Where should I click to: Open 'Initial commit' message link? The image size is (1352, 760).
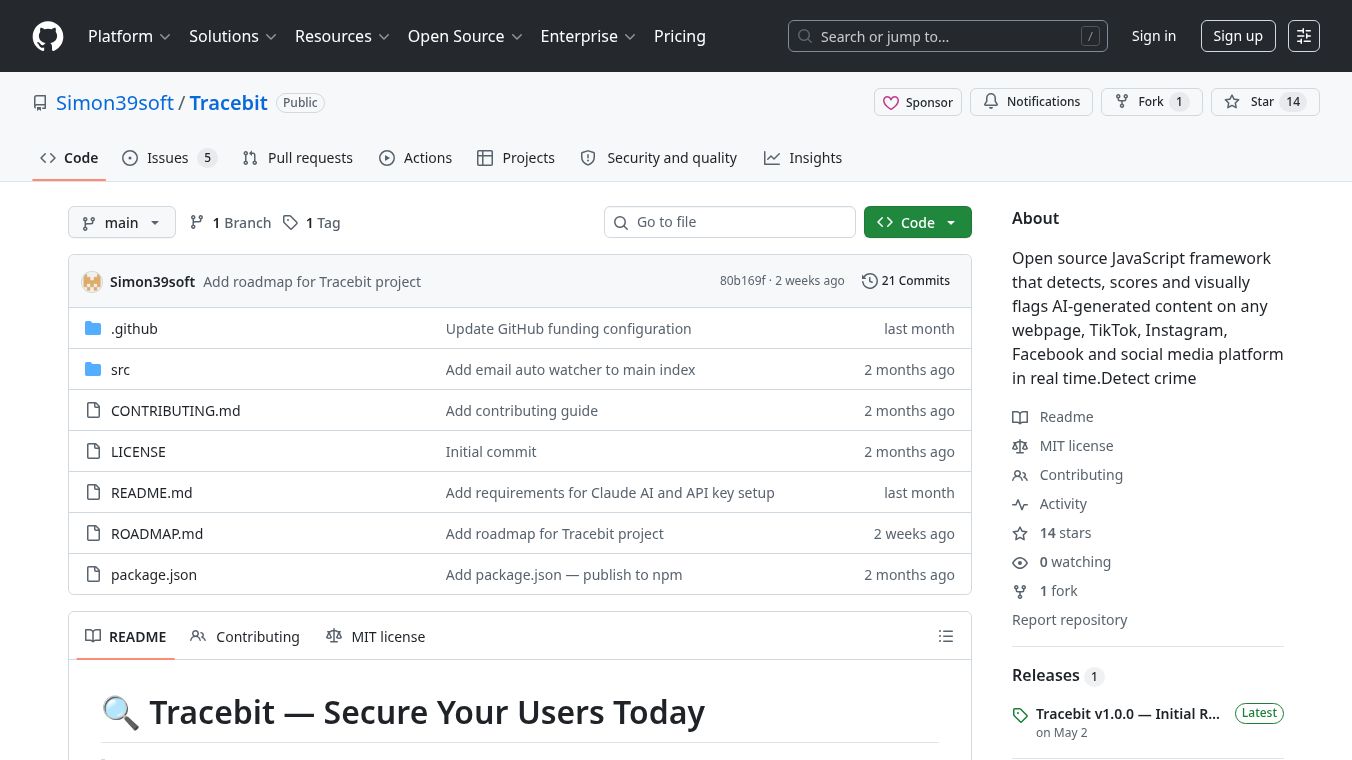pyautogui.click(x=491, y=452)
